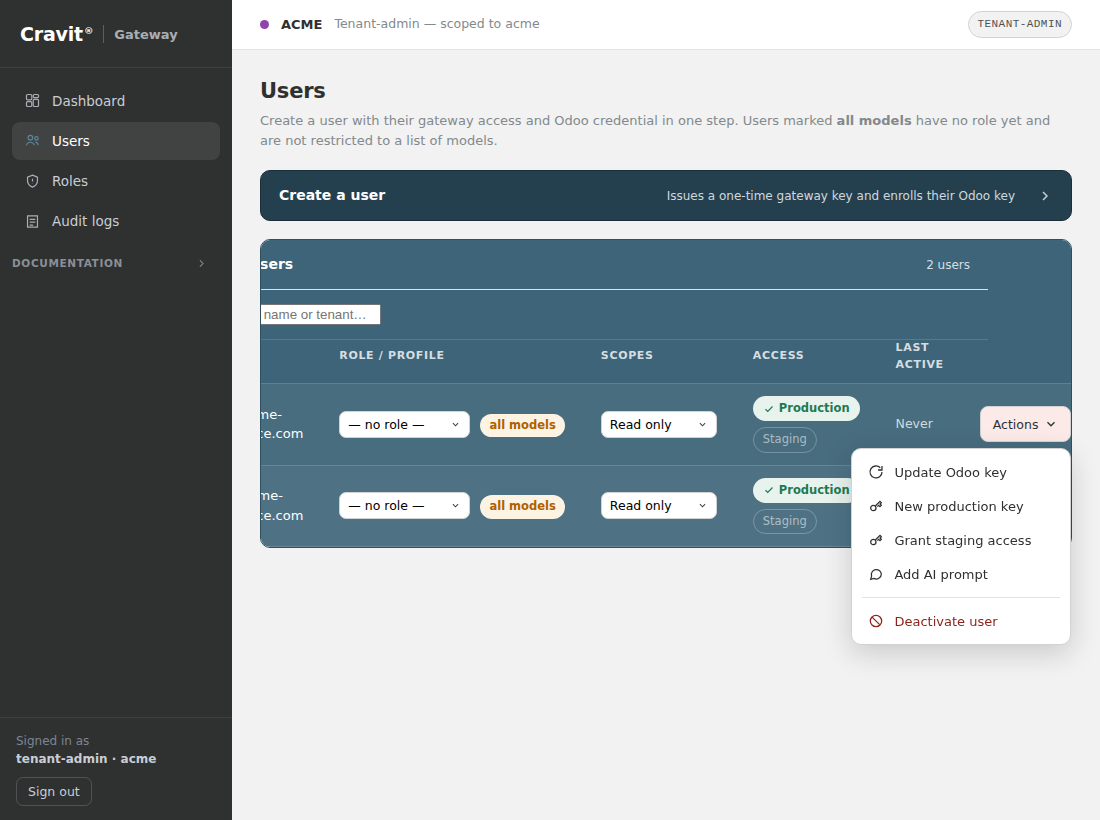Toggle Production access in the second user row
The width and height of the screenshot is (1100, 820).
(803, 490)
